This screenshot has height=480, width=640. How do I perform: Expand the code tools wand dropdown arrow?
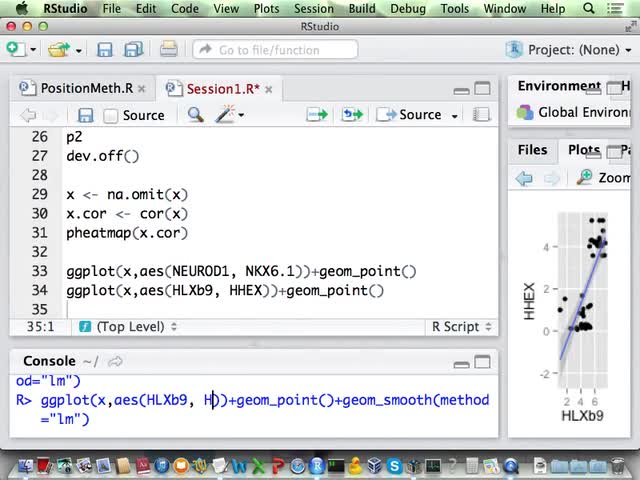pyautogui.click(x=241, y=116)
